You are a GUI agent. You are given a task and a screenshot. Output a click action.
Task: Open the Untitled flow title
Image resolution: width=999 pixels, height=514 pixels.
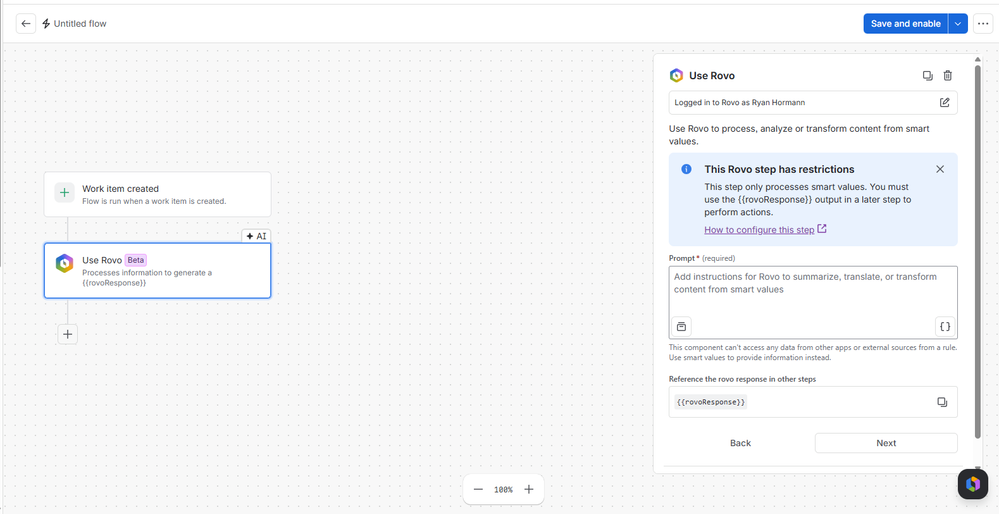80,24
